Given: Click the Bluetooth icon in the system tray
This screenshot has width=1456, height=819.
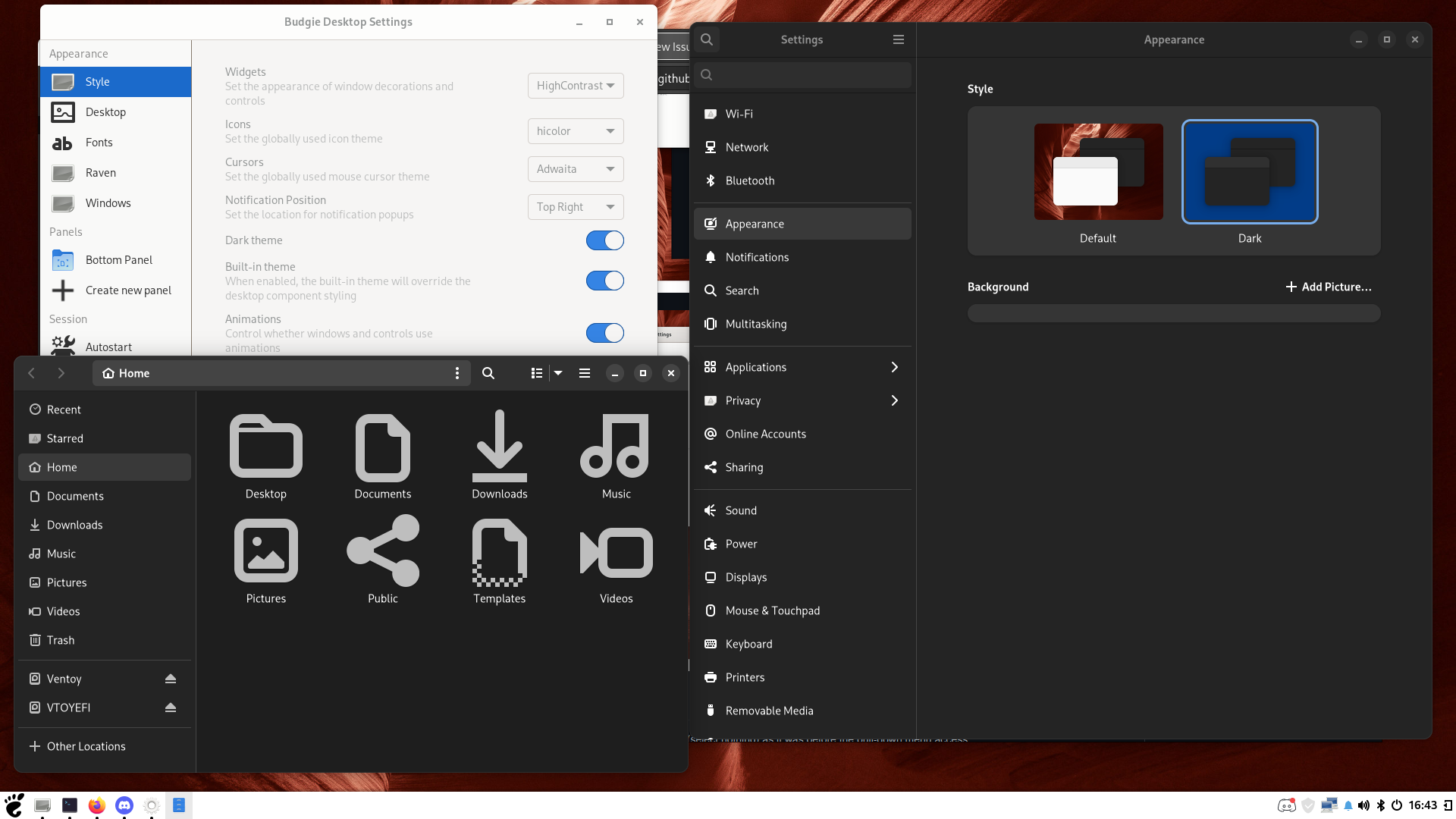Looking at the screenshot, I should 1379,805.
